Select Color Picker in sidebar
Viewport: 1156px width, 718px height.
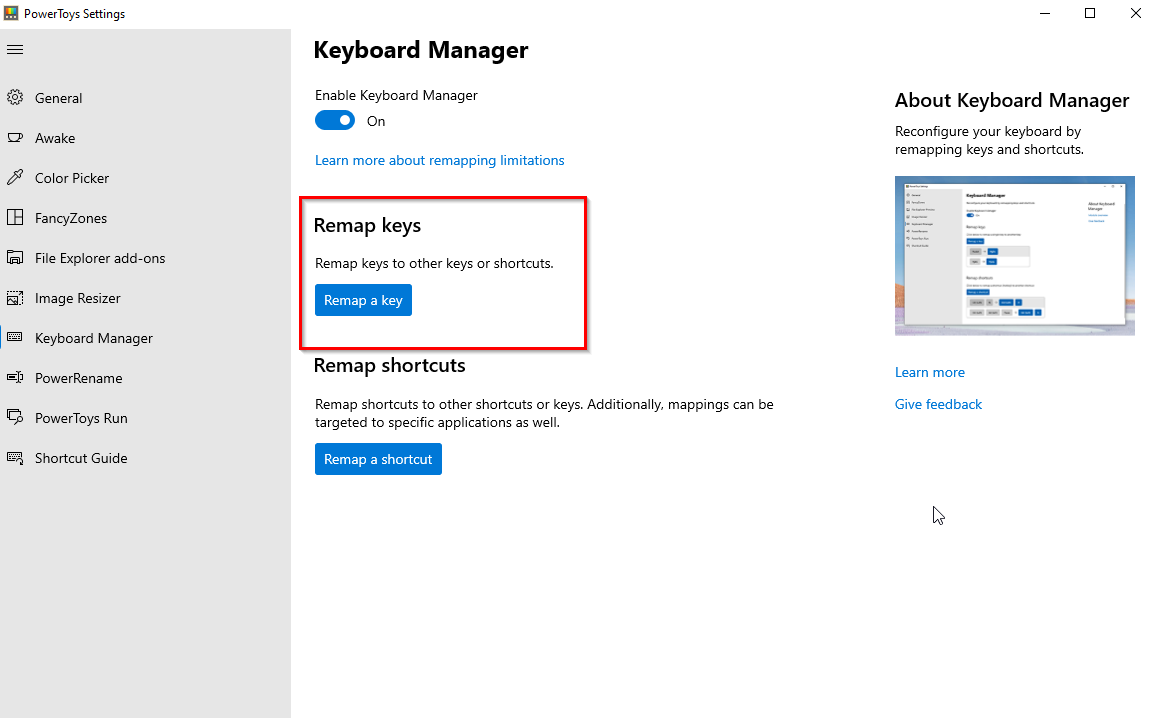click(145, 178)
